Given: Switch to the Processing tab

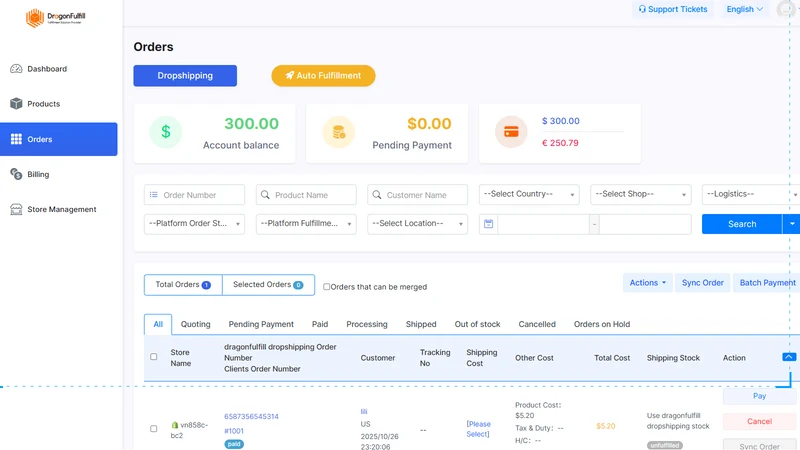Looking at the screenshot, I should click(x=367, y=324).
